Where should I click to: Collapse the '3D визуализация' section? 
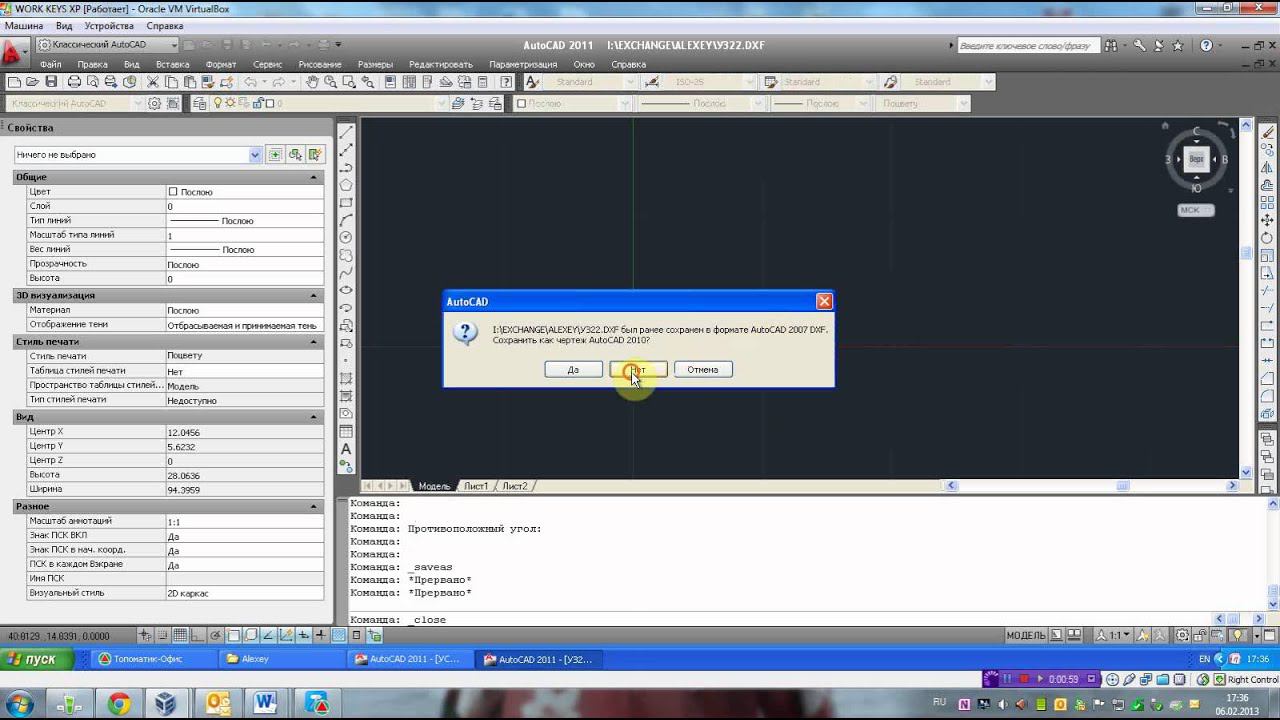[x=314, y=296]
